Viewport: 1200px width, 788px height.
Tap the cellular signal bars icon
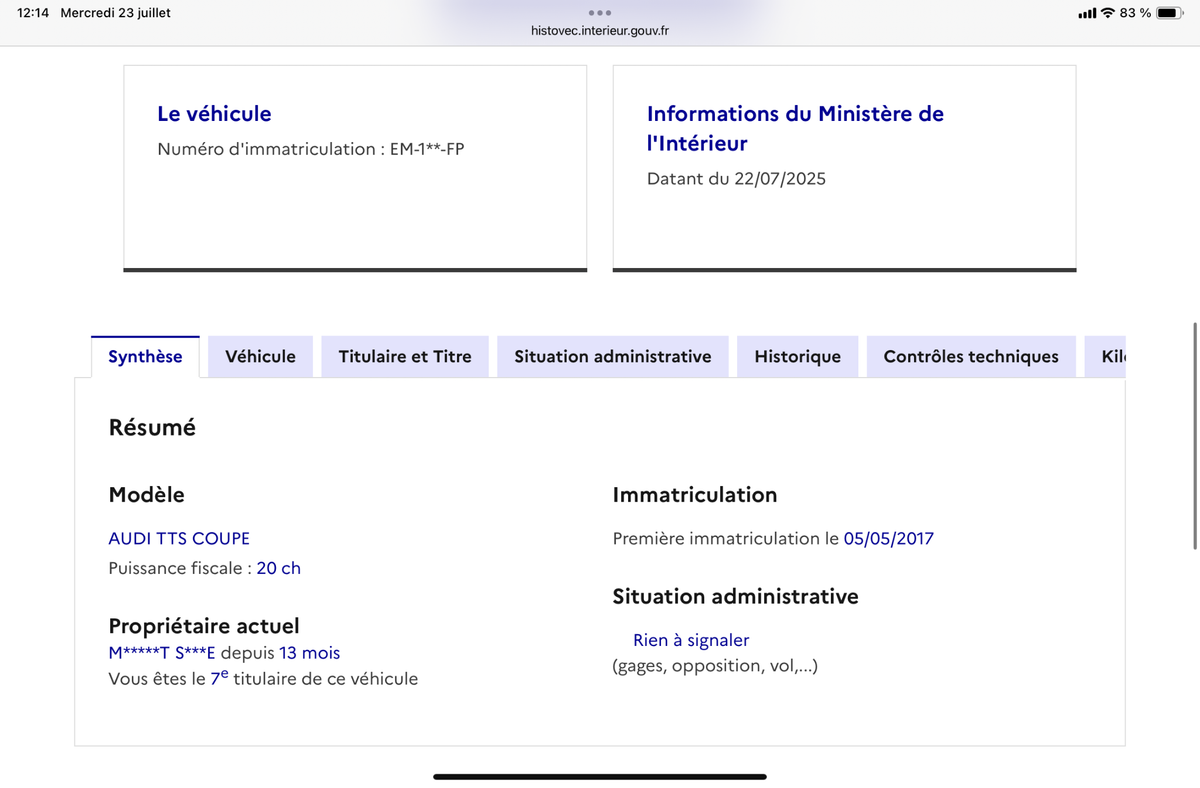tap(1087, 14)
